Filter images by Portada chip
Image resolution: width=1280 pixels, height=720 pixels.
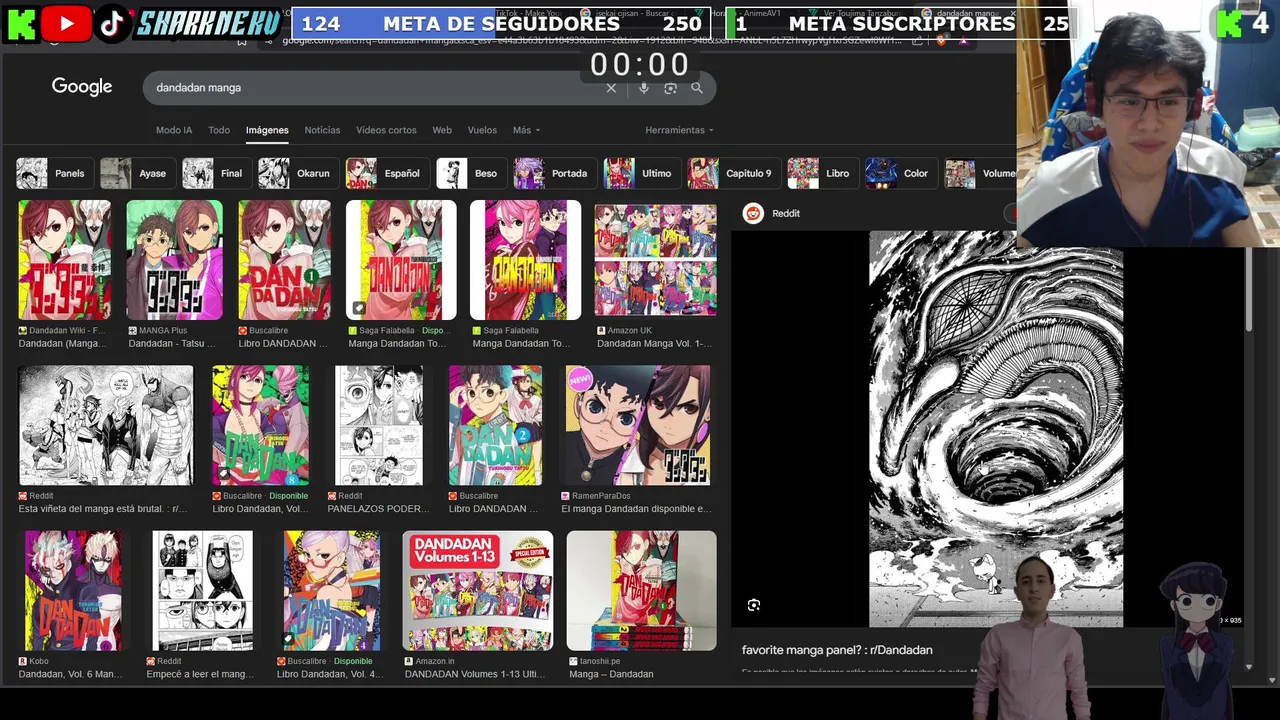553,173
